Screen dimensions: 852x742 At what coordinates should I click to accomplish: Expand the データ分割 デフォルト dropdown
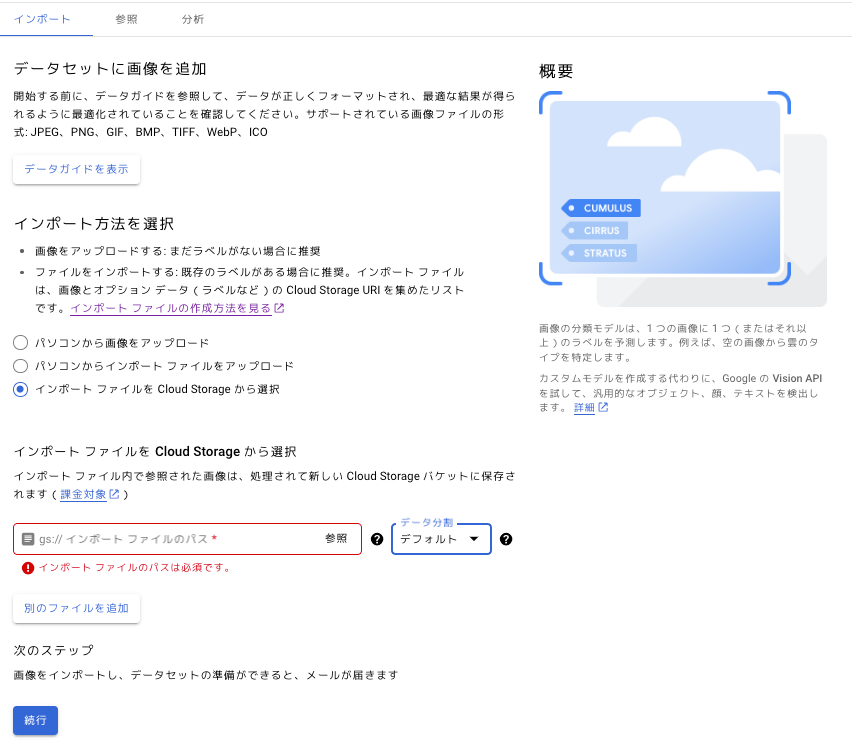click(441, 539)
